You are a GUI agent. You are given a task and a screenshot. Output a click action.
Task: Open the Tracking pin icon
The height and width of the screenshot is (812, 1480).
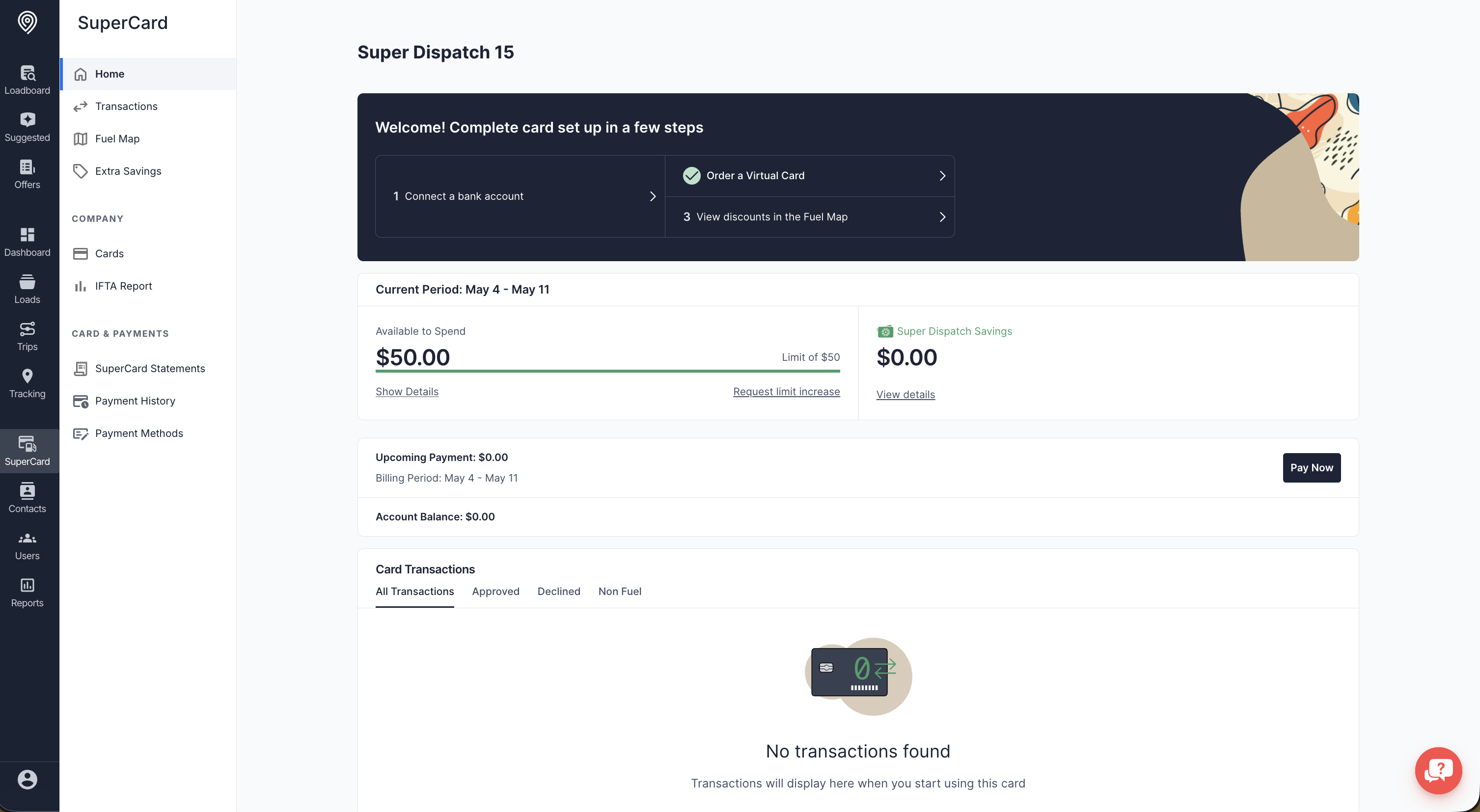27,376
